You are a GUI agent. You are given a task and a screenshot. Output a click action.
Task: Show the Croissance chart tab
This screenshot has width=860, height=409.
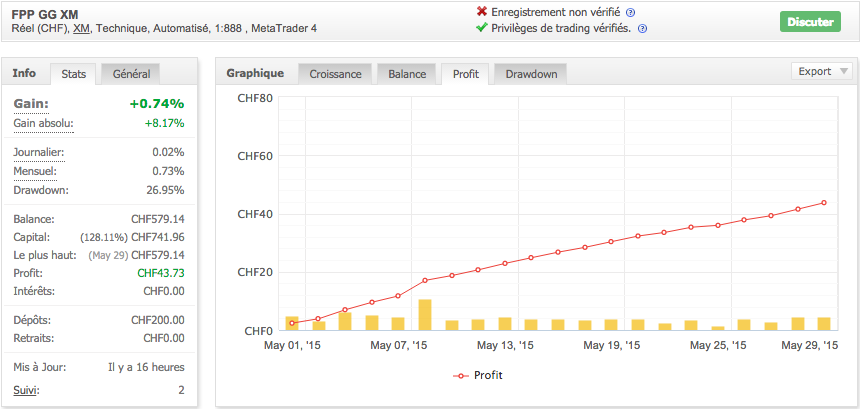pyautogui.click(x=335, y=74)
